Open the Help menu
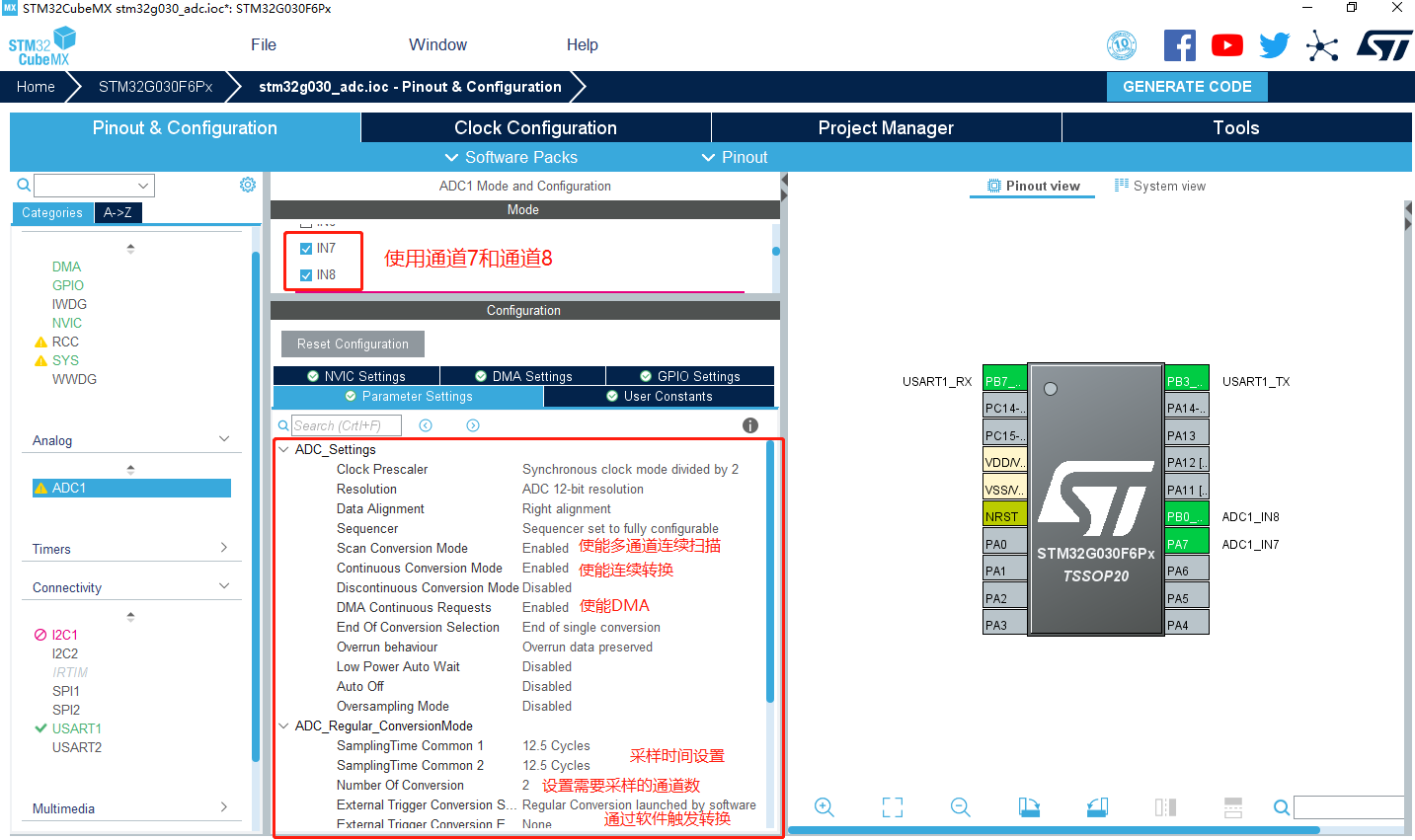 tap(583, 44)
